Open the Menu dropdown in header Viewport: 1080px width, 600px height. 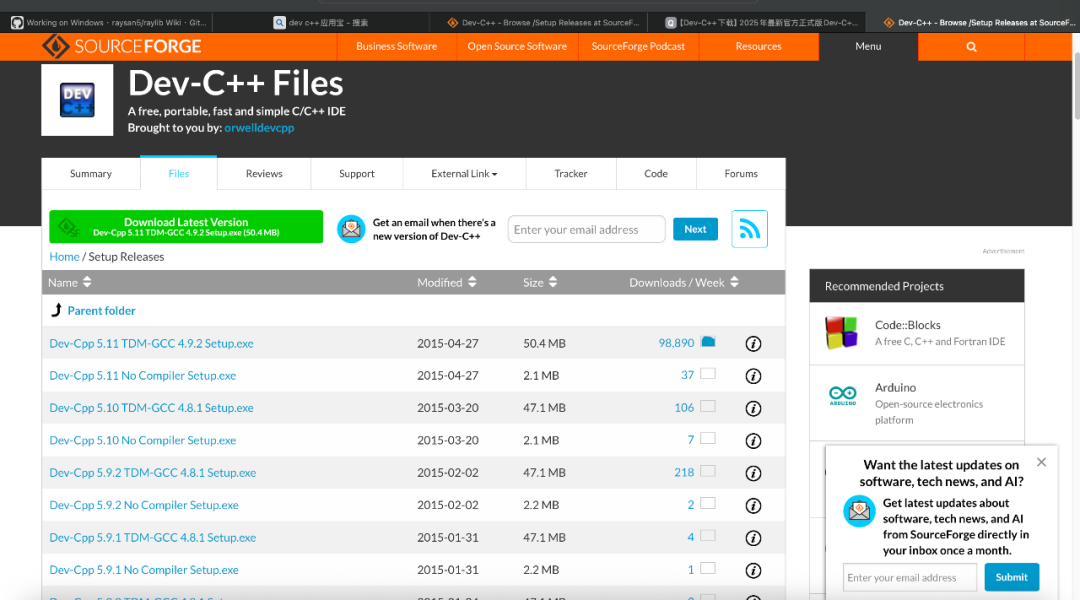[868, 46]
